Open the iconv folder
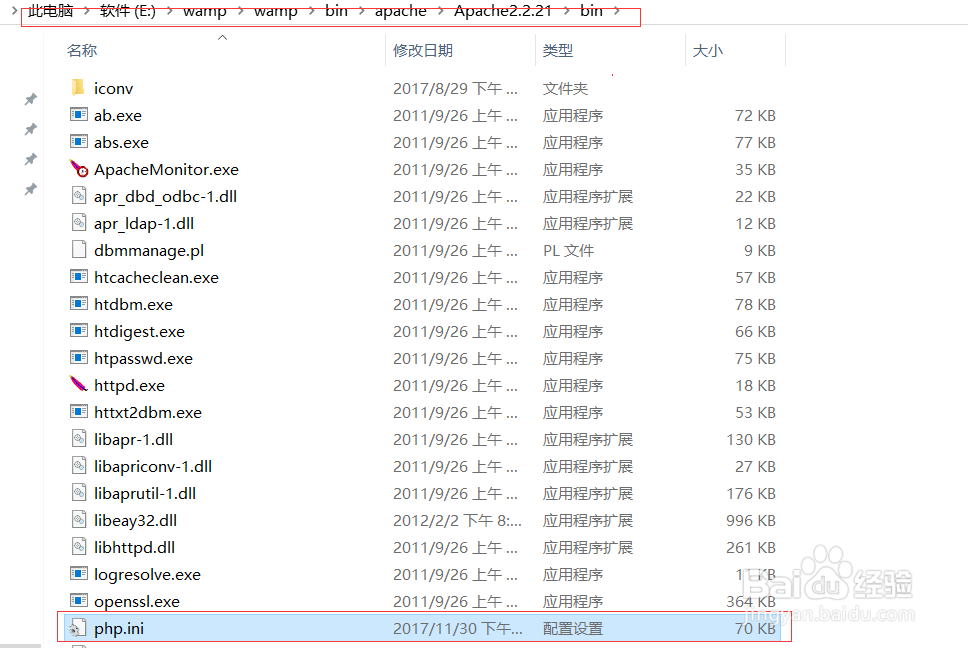 pos(113,88)
